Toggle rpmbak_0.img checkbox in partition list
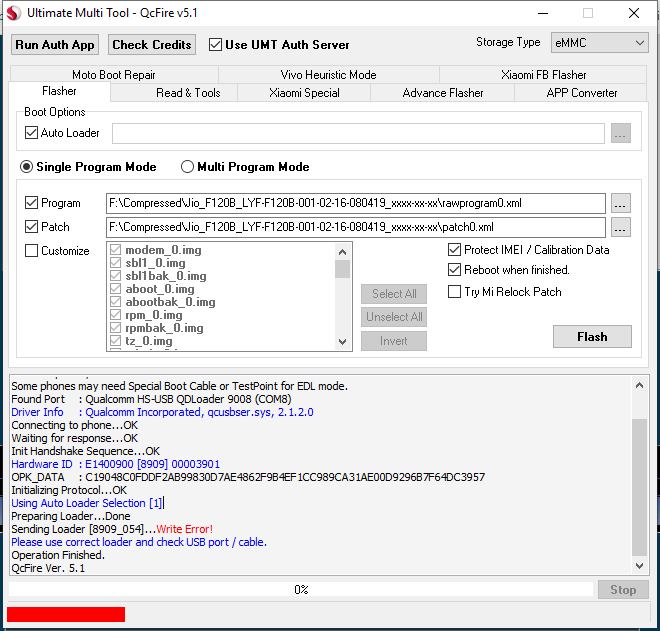This screenshot has height=631, width=660. 115,328
